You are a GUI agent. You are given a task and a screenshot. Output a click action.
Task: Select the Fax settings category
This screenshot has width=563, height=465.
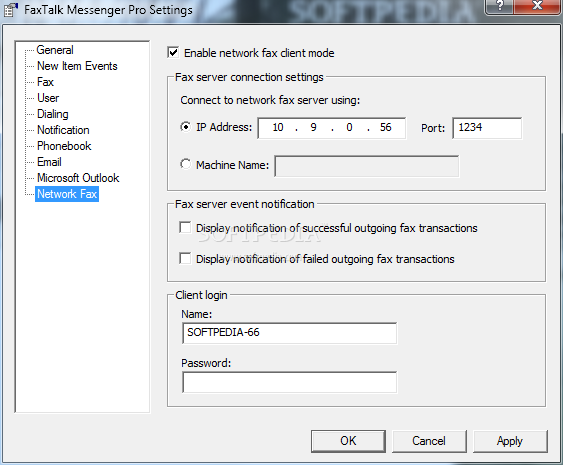tap(45, 82)
